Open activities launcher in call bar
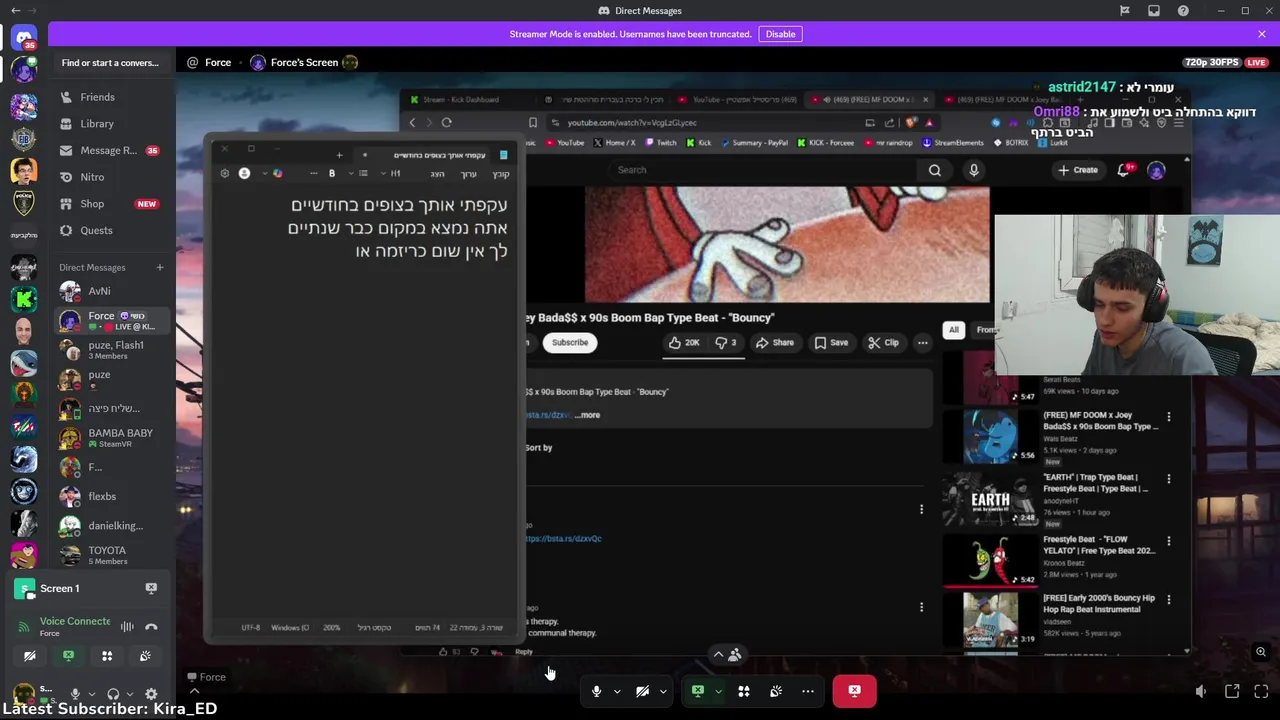The image size is (1280, 720). point(744,691)
